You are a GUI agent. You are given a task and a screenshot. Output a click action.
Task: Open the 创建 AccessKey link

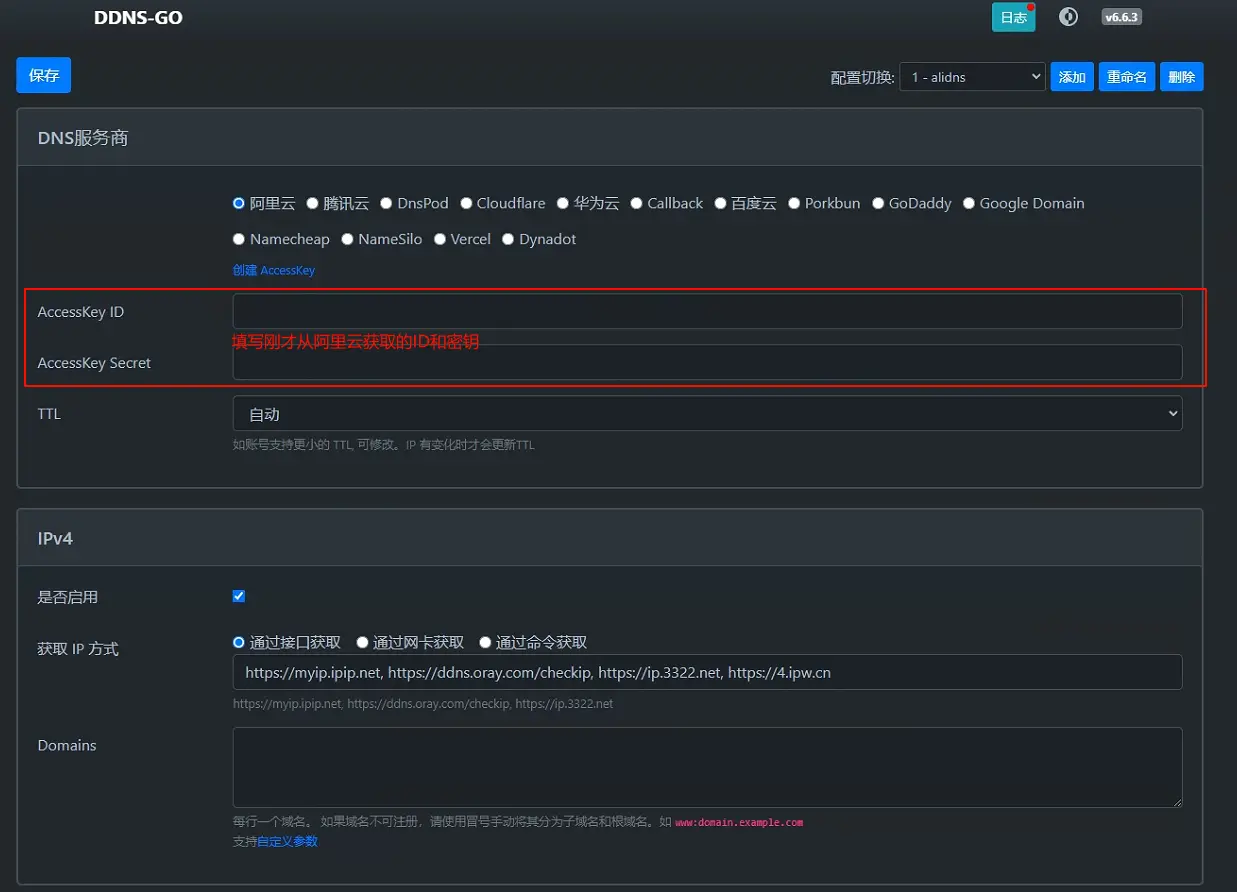coord(274,270)
